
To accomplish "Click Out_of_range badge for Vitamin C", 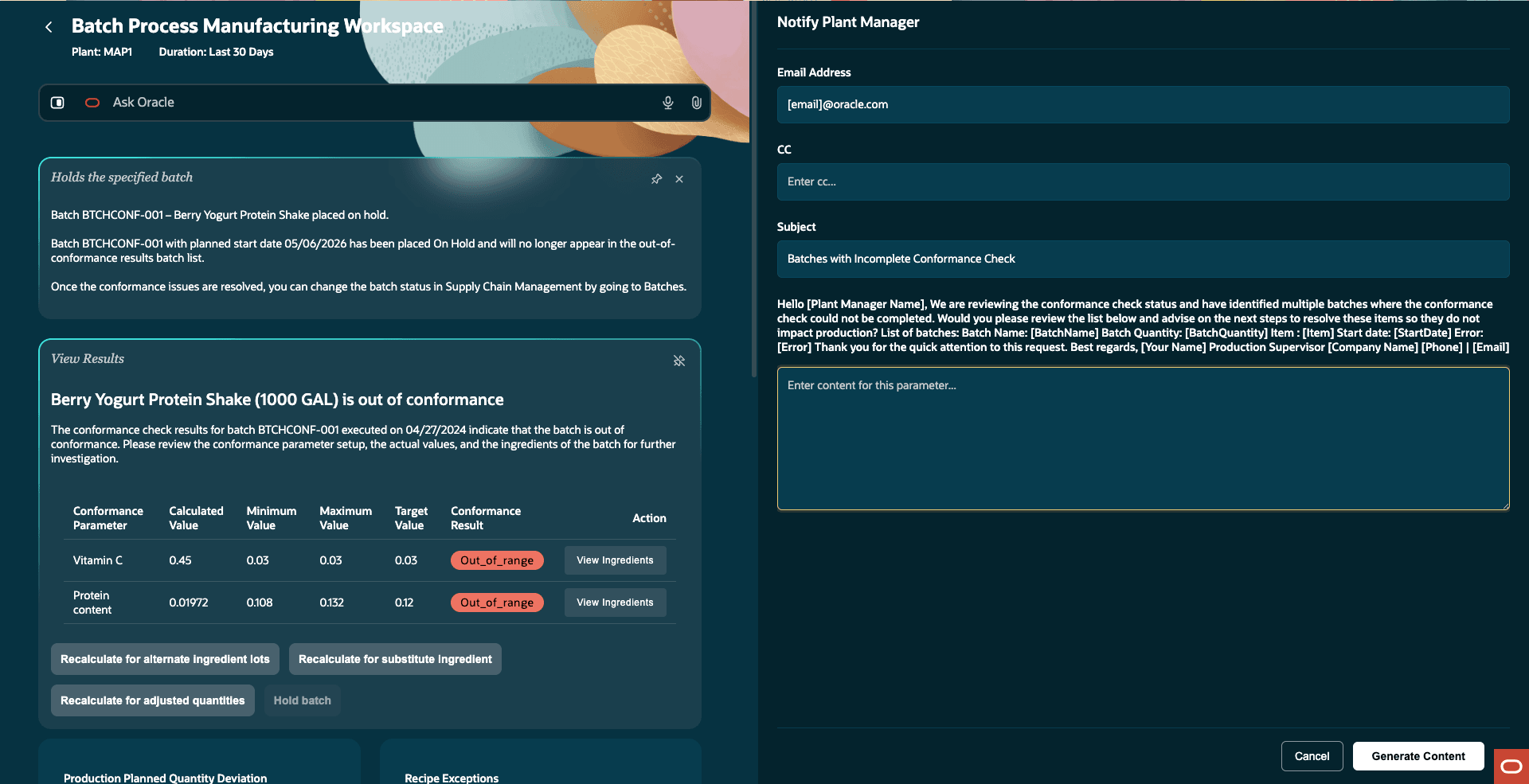I will [x=497, y=560].
